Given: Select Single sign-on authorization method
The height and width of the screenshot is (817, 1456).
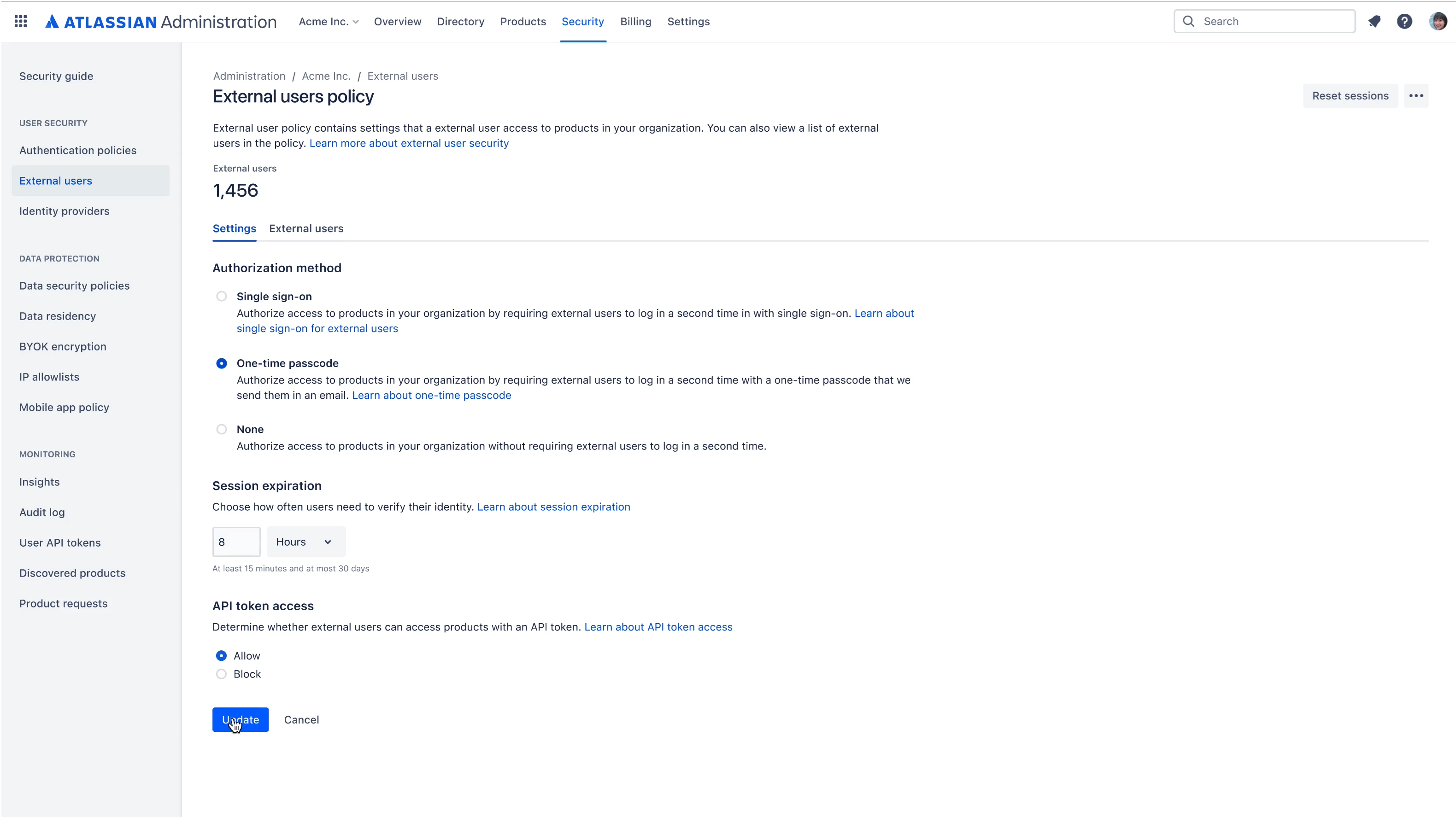Looking at the screenshot, I should (x=222, y=296).
